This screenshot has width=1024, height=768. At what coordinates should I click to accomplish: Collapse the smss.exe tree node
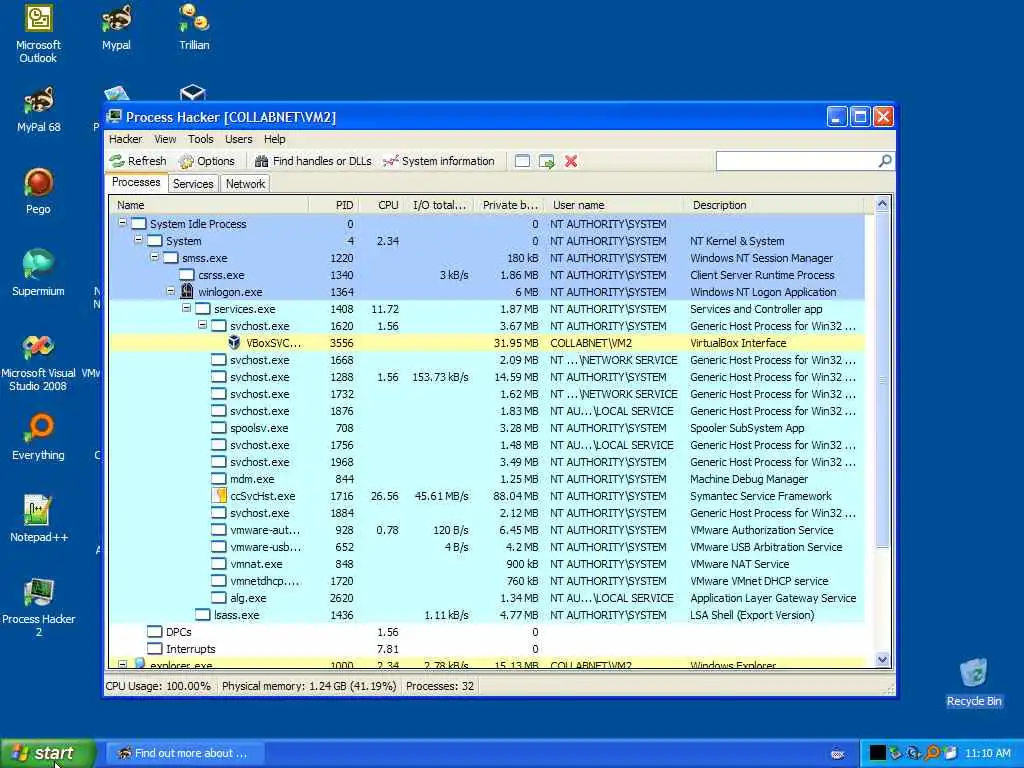point(154,257)
